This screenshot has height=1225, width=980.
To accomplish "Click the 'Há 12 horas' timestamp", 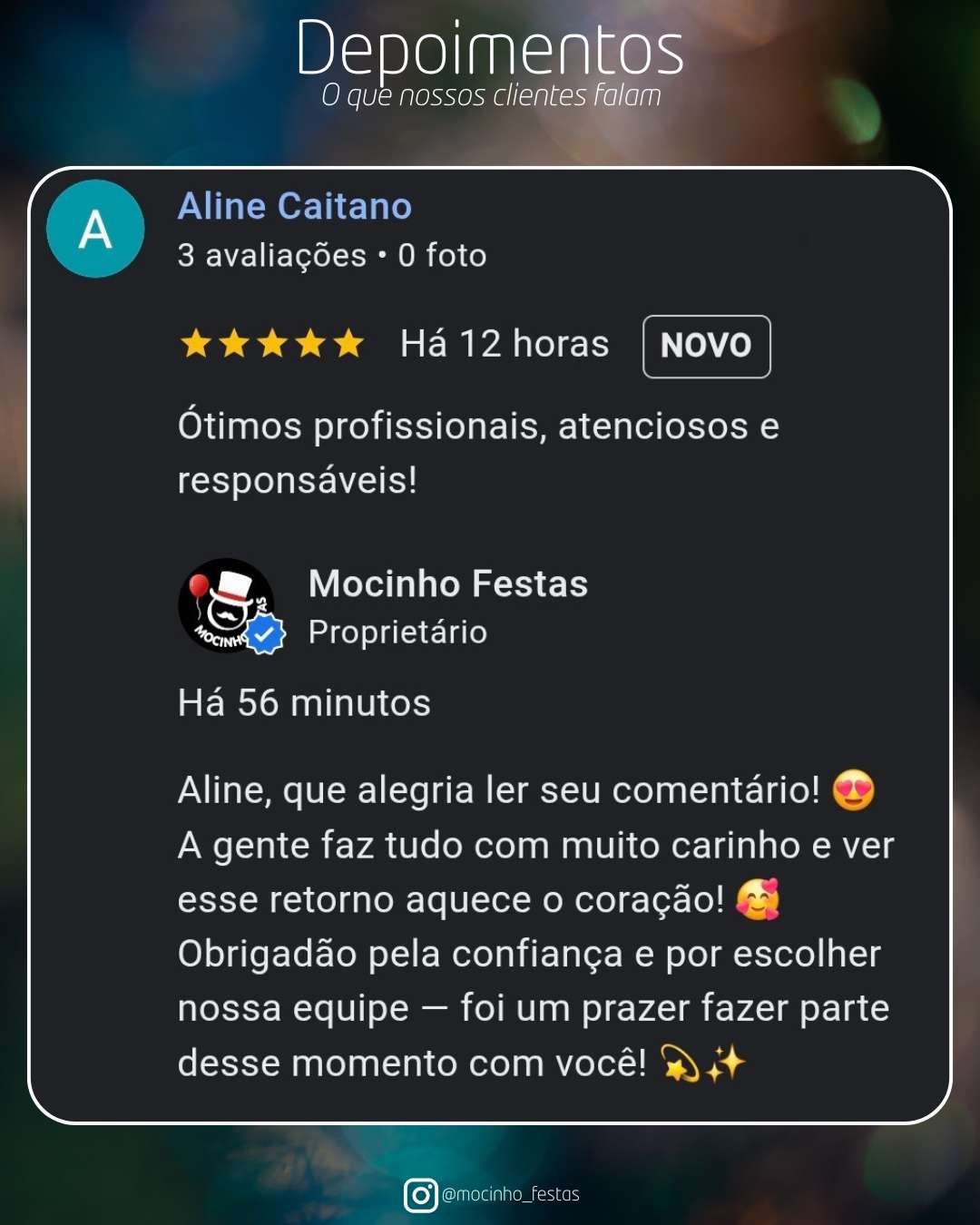I will [x=505, y=344].
